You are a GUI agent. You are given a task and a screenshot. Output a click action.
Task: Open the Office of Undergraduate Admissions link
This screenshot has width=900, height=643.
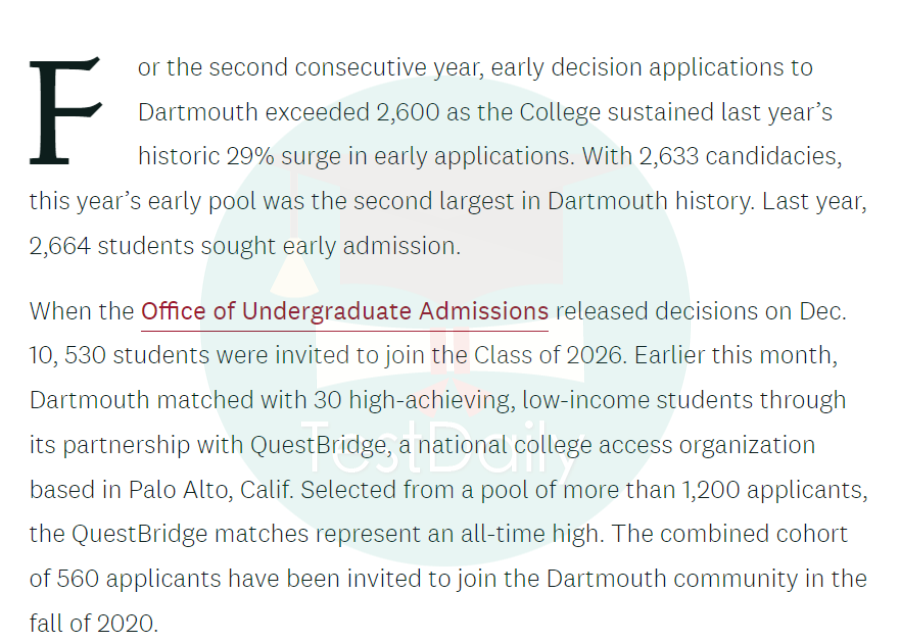click(344, 312)
